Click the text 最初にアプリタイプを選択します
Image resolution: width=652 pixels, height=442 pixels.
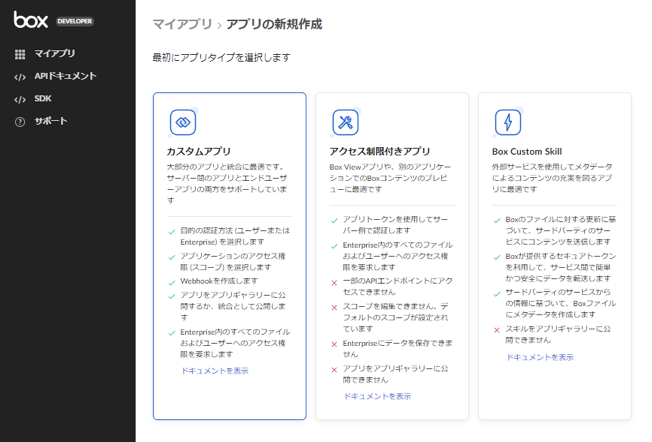(221, 57)
